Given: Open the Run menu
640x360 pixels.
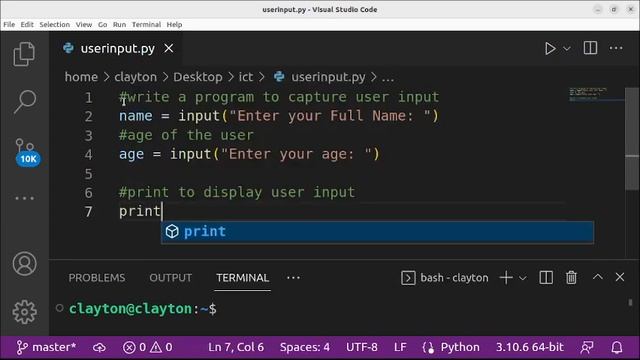Looking at the screenshot, I should [119, 24].
